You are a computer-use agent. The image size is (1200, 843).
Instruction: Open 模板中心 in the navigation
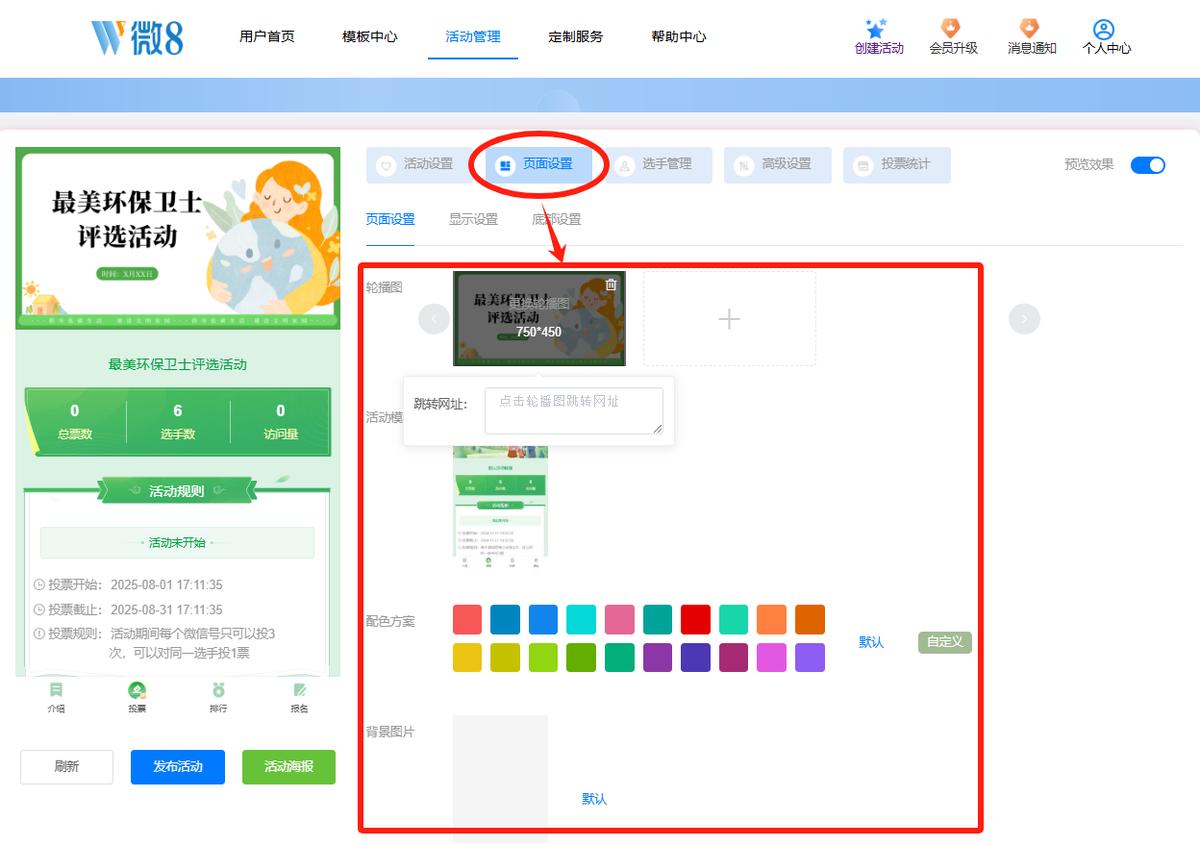[x=370, y=37]
